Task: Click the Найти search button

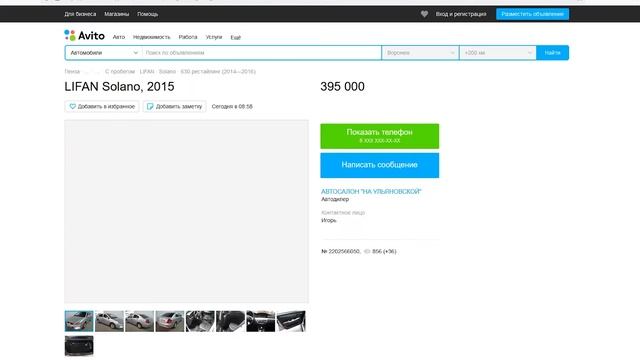Action: (x=552, y=53)
